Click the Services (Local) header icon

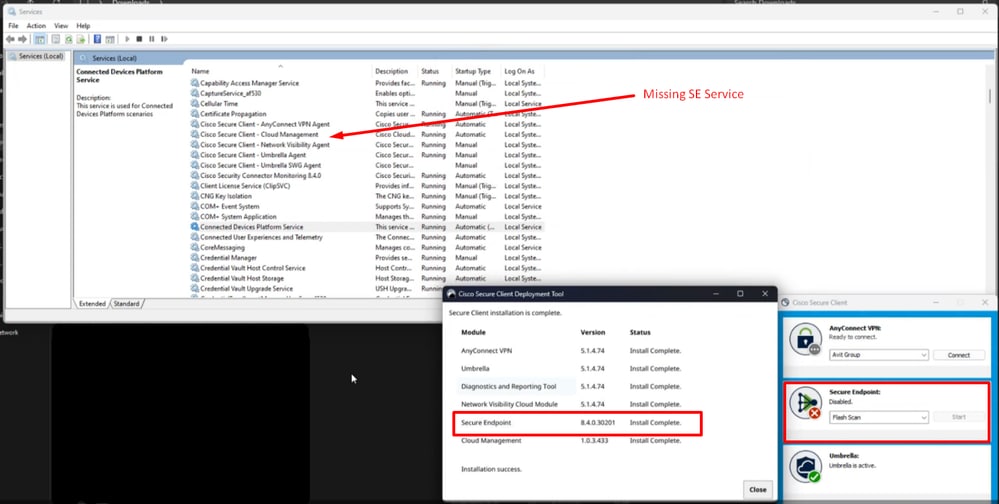click(83, 59)
